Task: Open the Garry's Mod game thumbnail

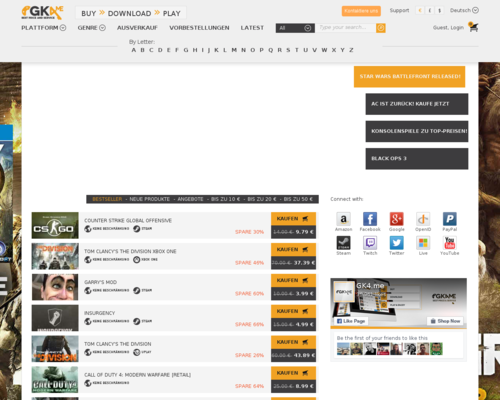Action: pos(55,287)
